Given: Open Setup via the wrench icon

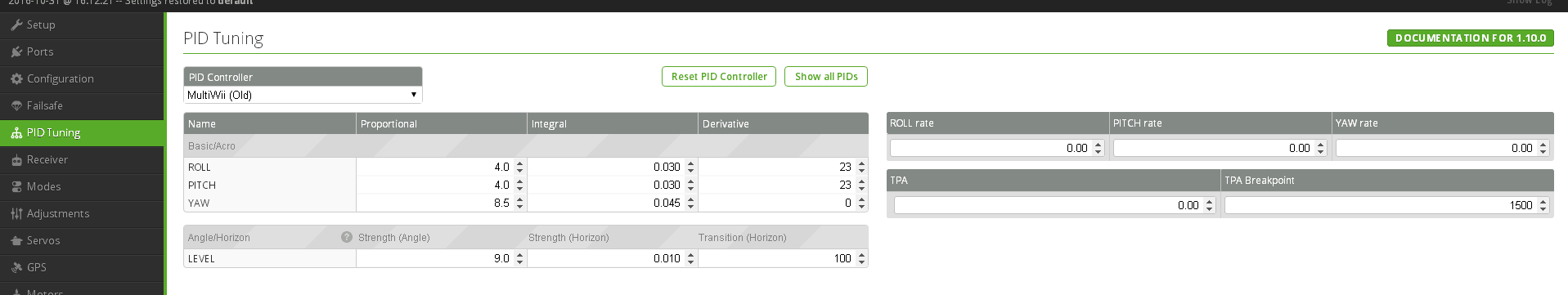Looking at the screenshot, I should pyautogui.click(x=16, y=25).
